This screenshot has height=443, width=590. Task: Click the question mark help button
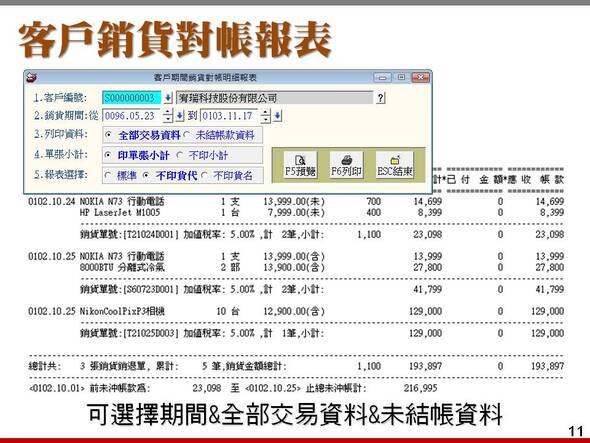pos(381,98)
